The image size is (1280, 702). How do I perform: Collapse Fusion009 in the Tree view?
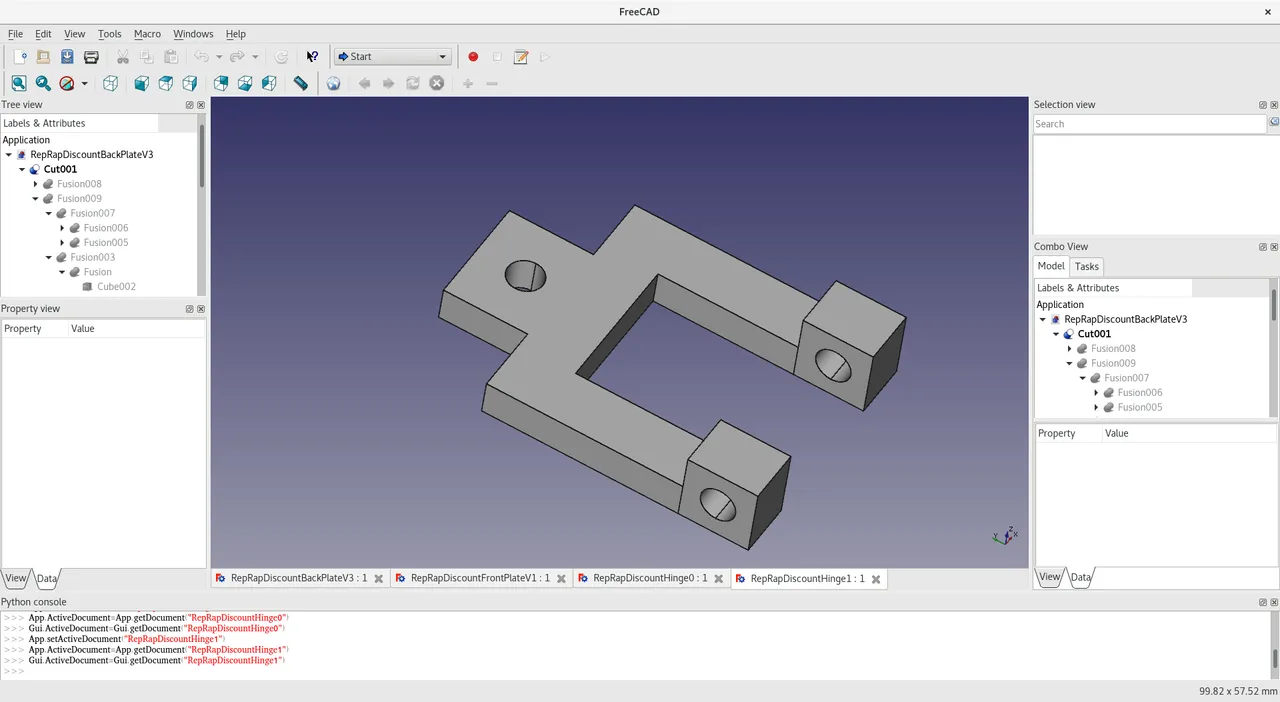click(35, 199)
